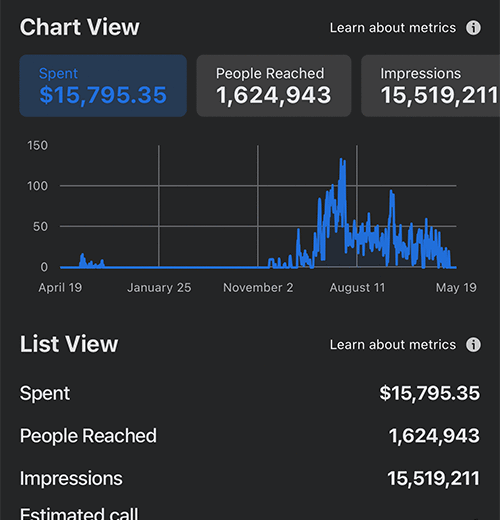The height and width of the screenshot is (520, 500).
Task: Select the Impressions metric card
Action: [x=431, y=86]
